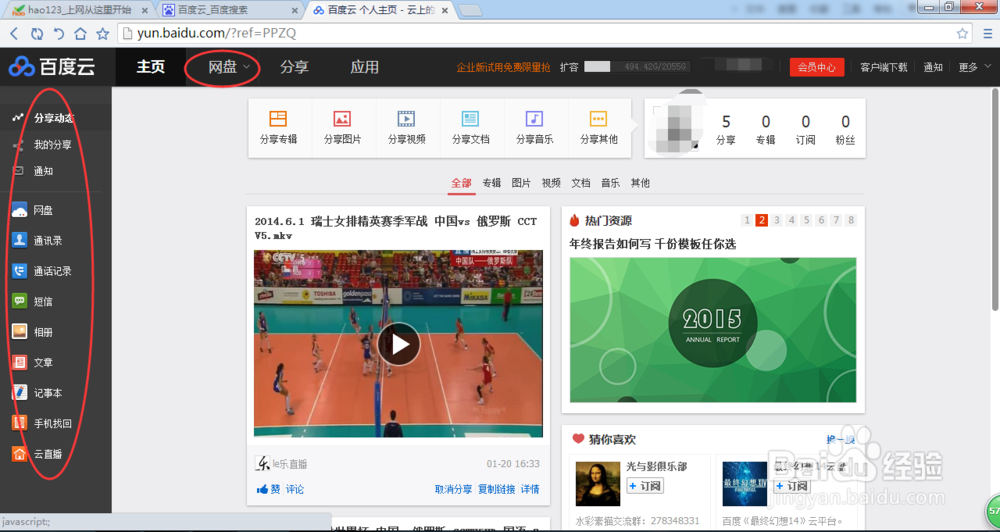Bookmark page with star in address bar

tap(962, 34)
